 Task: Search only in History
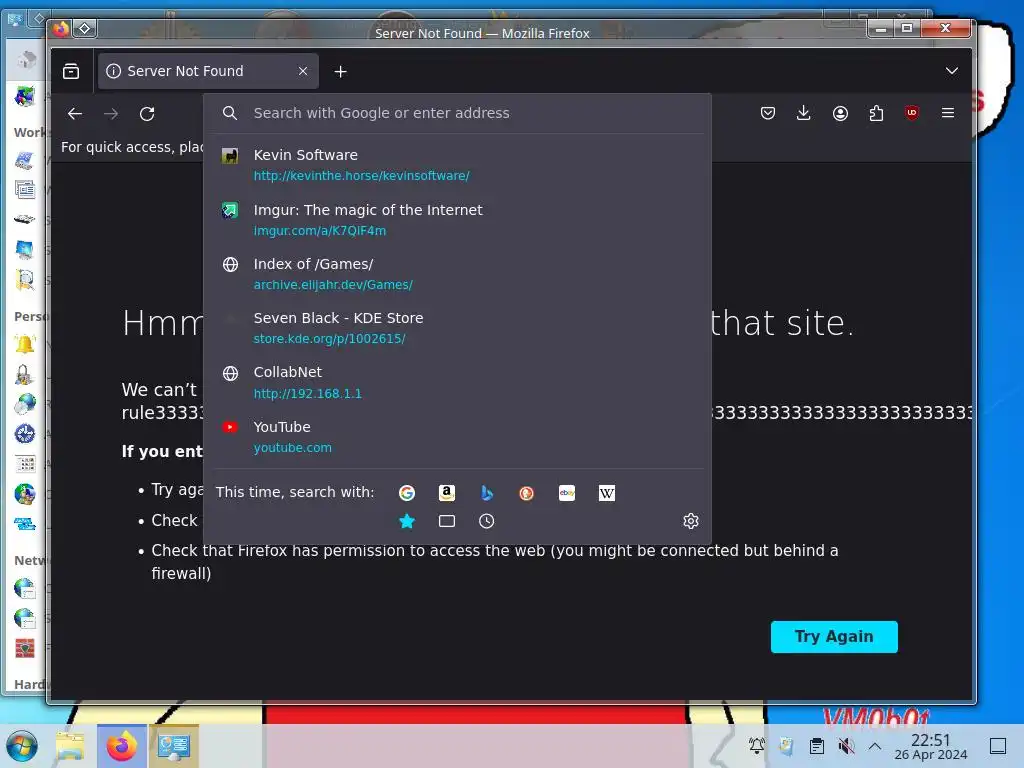pyautogui.click(x=487, y=521)
